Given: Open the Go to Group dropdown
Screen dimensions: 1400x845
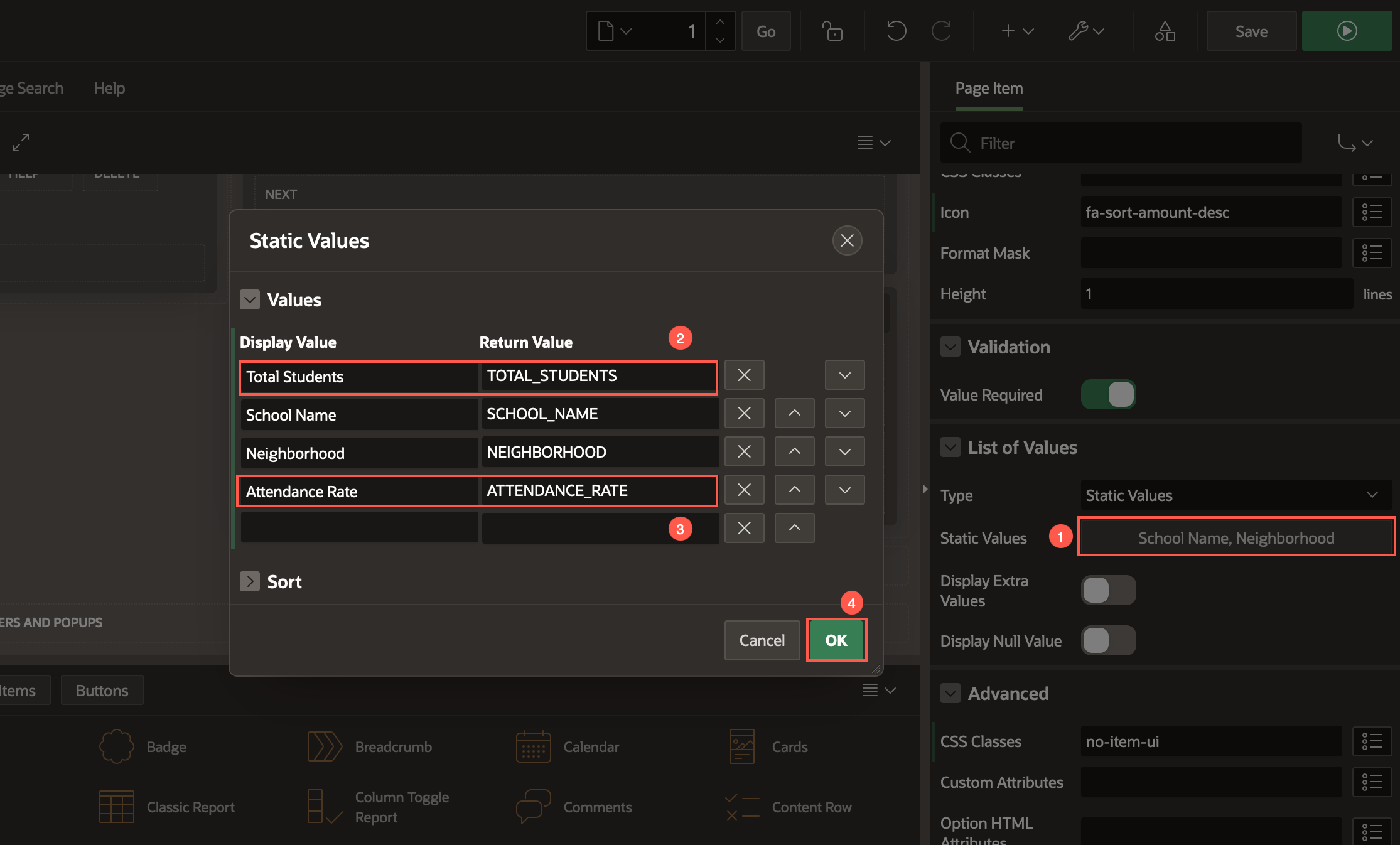Looking at the screenshot, I should coord(1355,143).
